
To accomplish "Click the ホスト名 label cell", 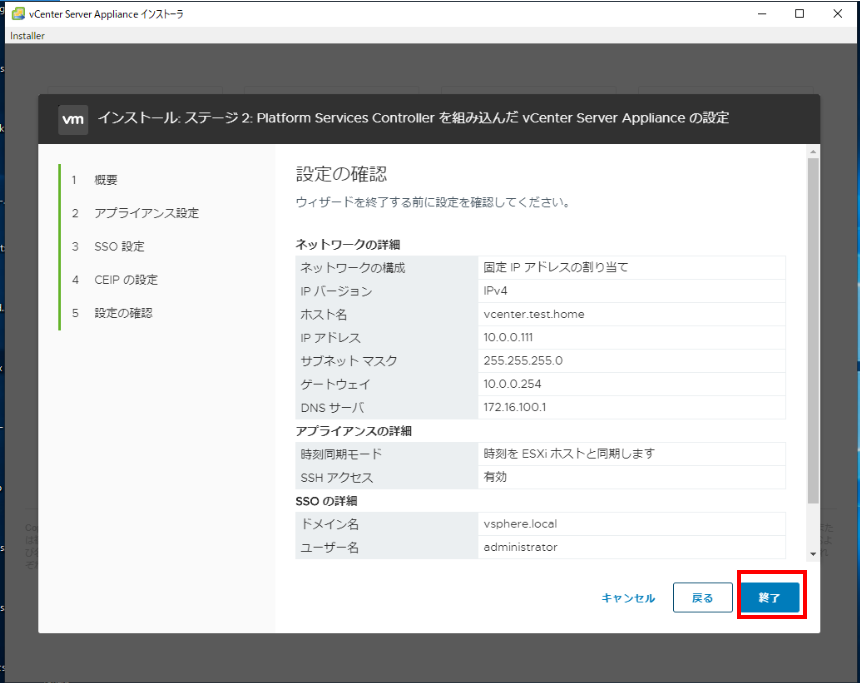I will [x=387, y=314].
